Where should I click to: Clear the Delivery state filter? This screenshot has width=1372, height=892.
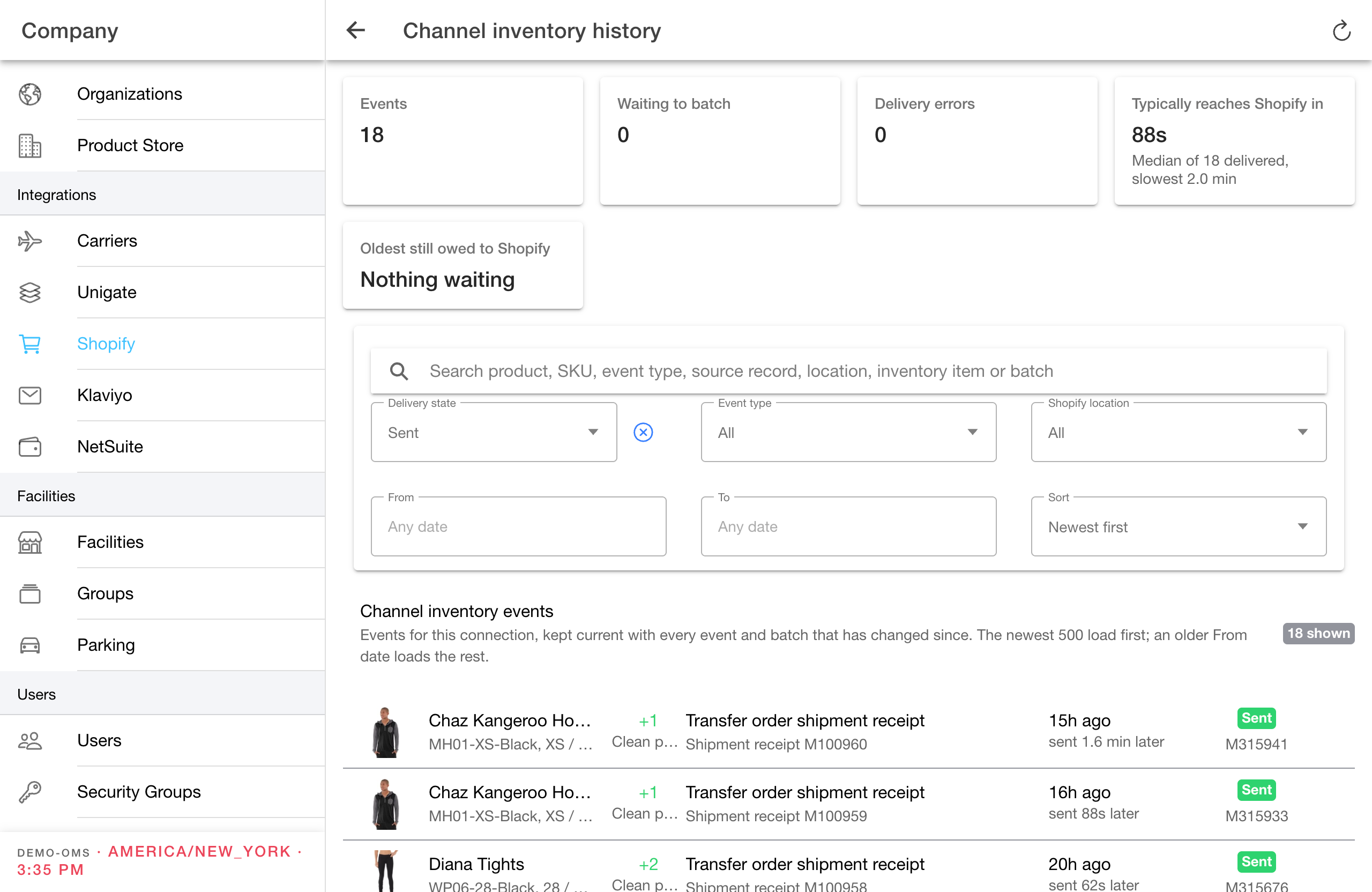point(643,432)
